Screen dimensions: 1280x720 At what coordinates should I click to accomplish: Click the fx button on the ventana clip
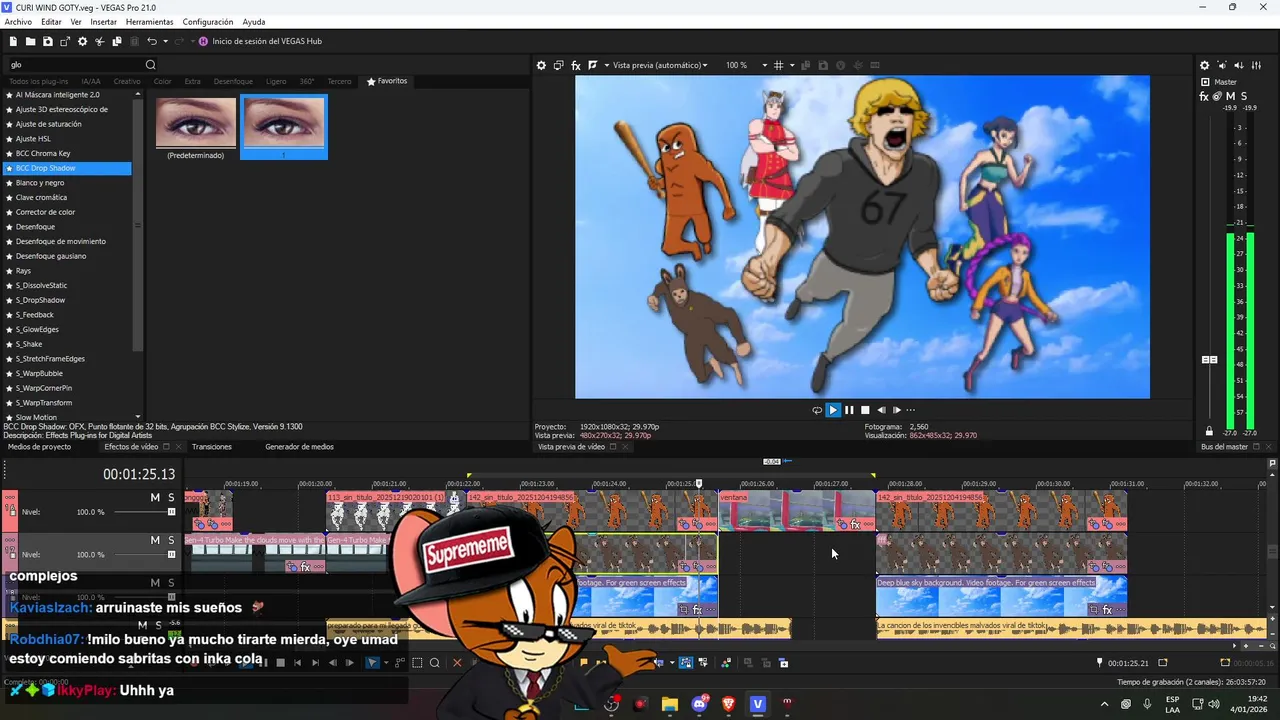(855, 524)
